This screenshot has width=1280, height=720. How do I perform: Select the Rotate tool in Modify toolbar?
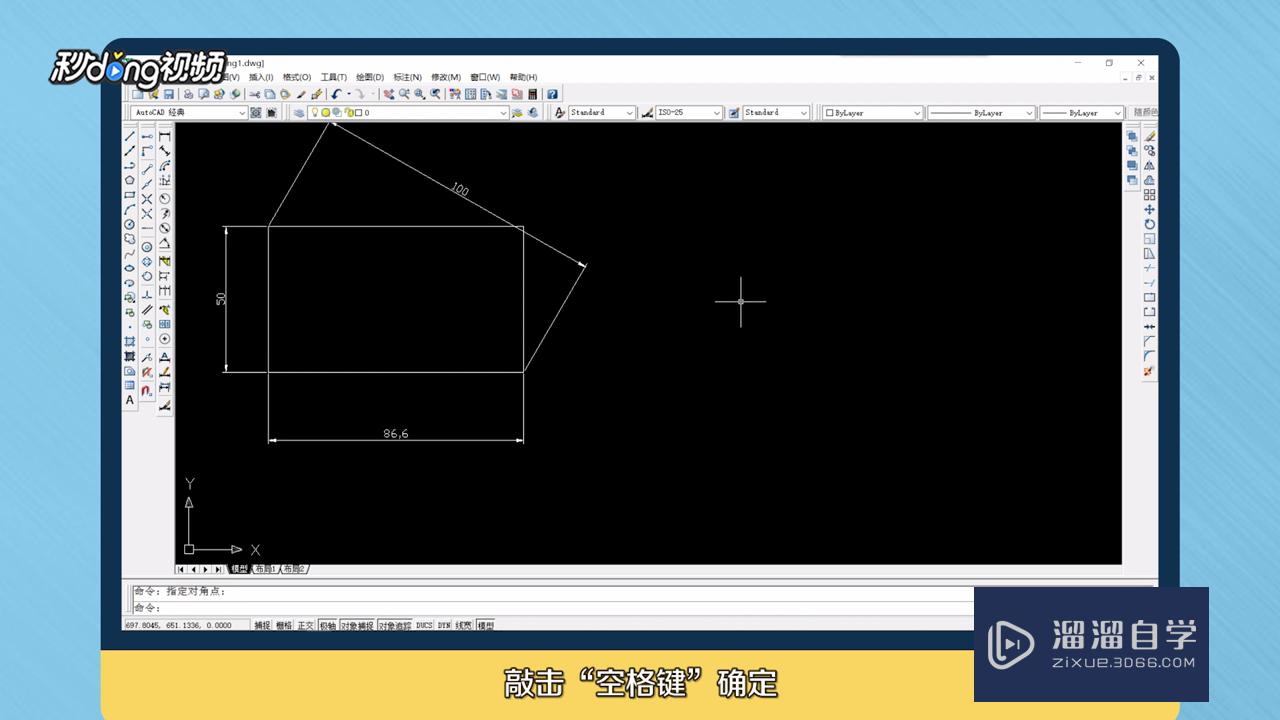click(x=1150, y=224)
